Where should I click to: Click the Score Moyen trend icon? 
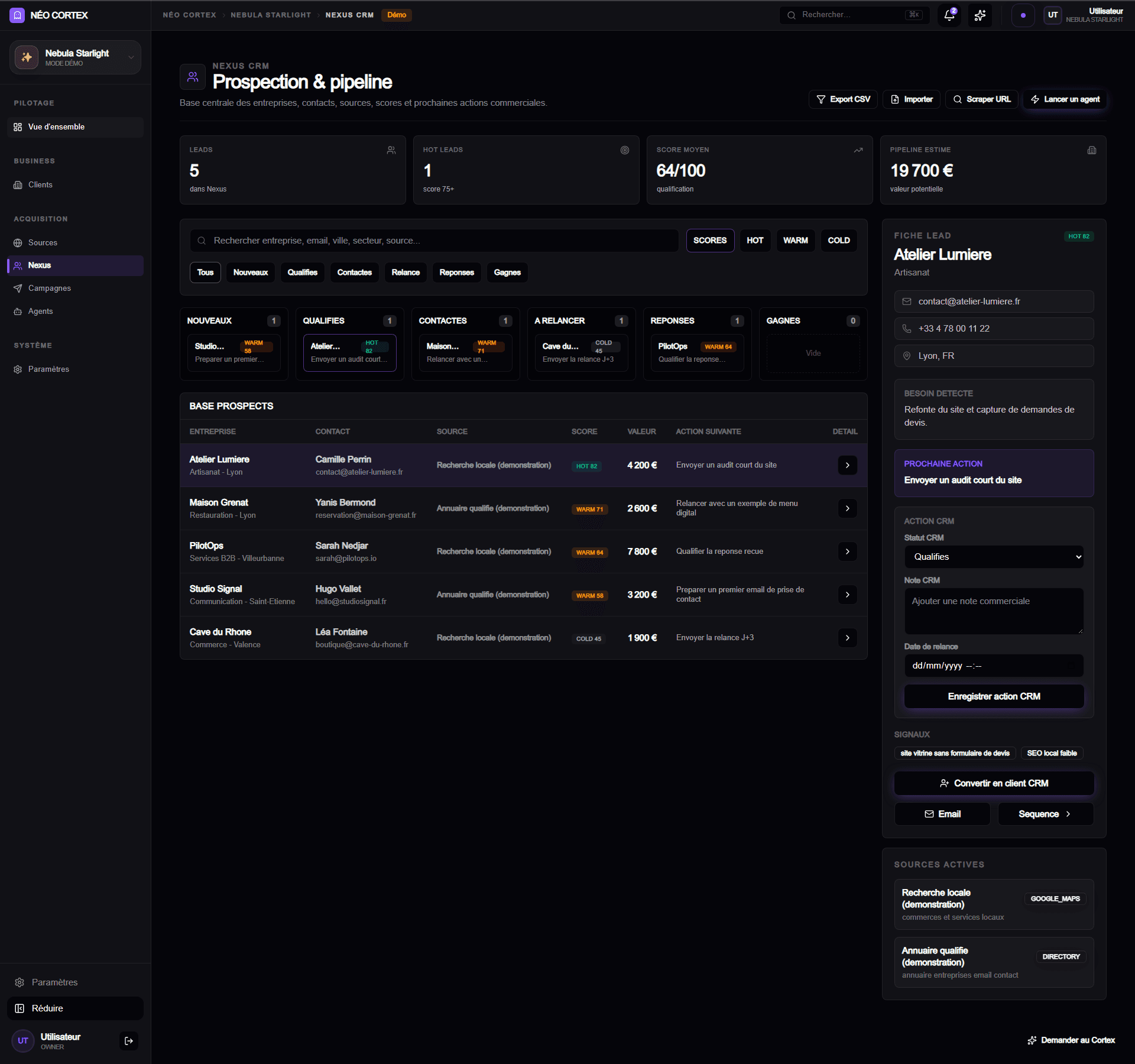858,150
